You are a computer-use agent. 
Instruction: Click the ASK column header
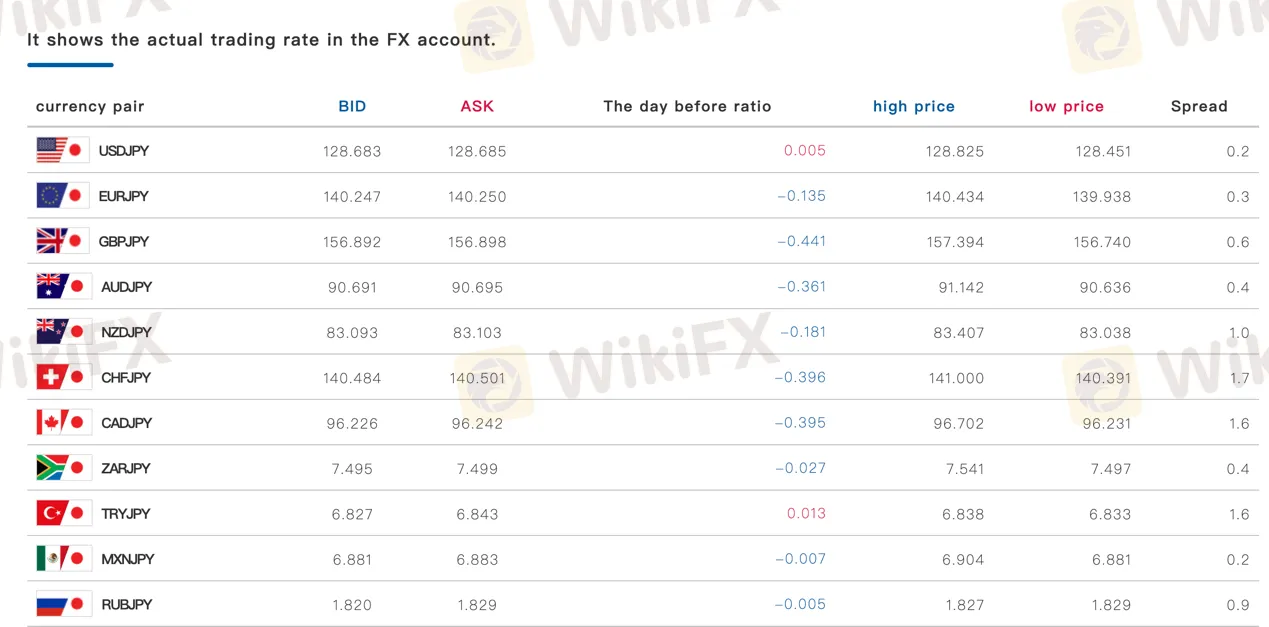[477, 106]
